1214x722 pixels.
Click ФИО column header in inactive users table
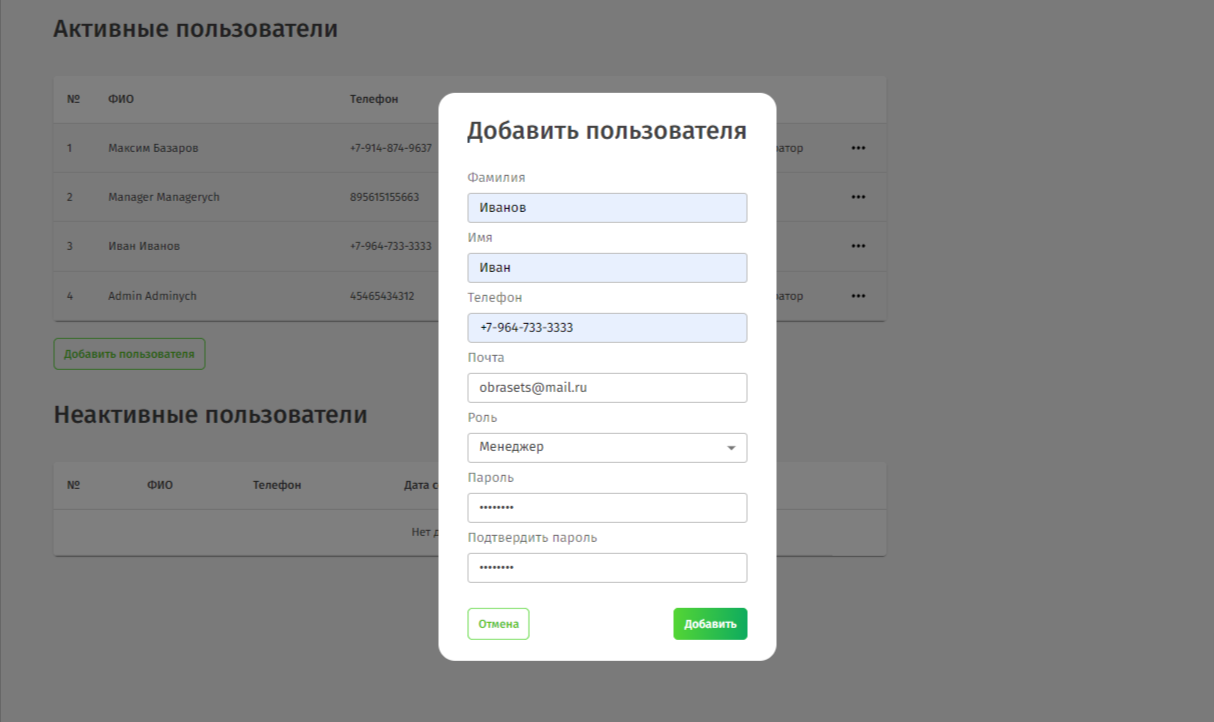160,485
